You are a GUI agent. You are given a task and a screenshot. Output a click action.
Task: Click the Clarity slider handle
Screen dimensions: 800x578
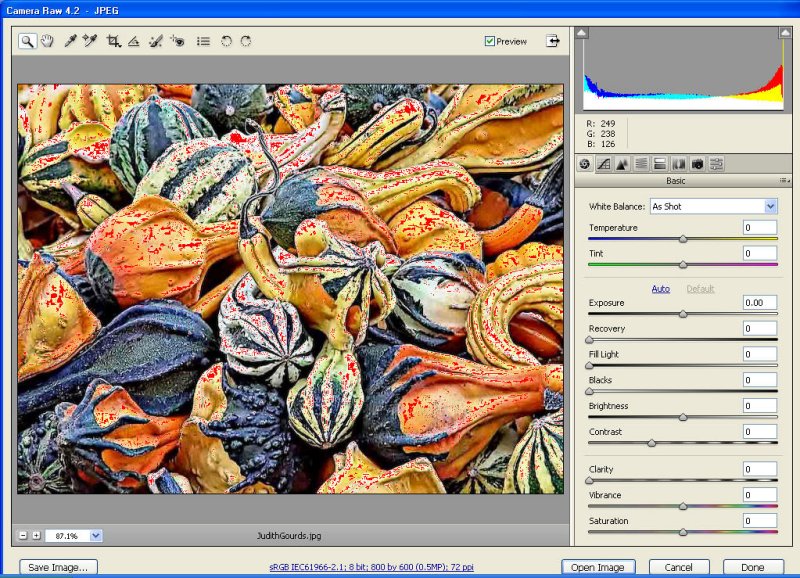pos(589,481)
